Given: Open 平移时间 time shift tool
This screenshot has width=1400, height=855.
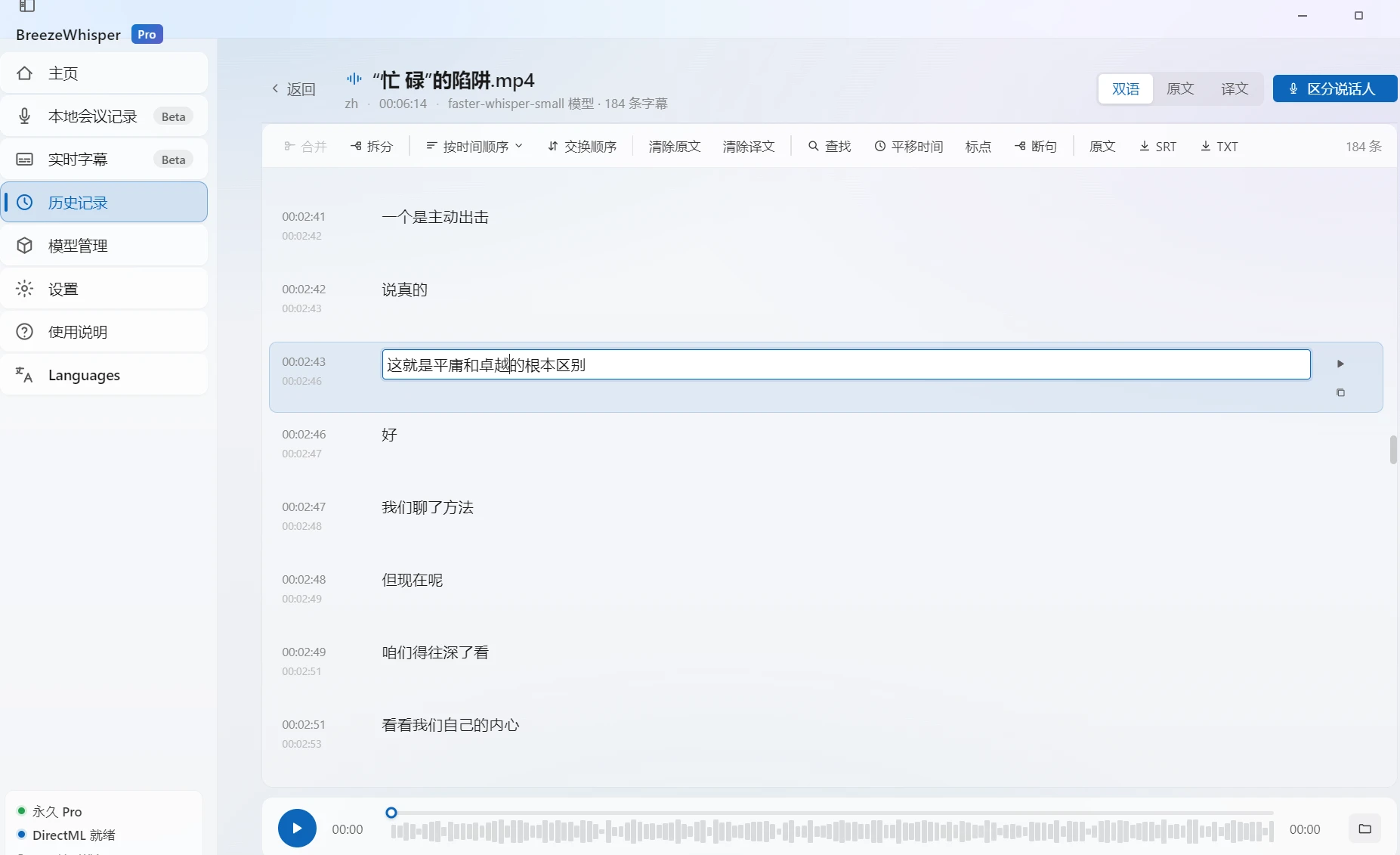Looking at the screenshot, I should [x=909, y=147].
